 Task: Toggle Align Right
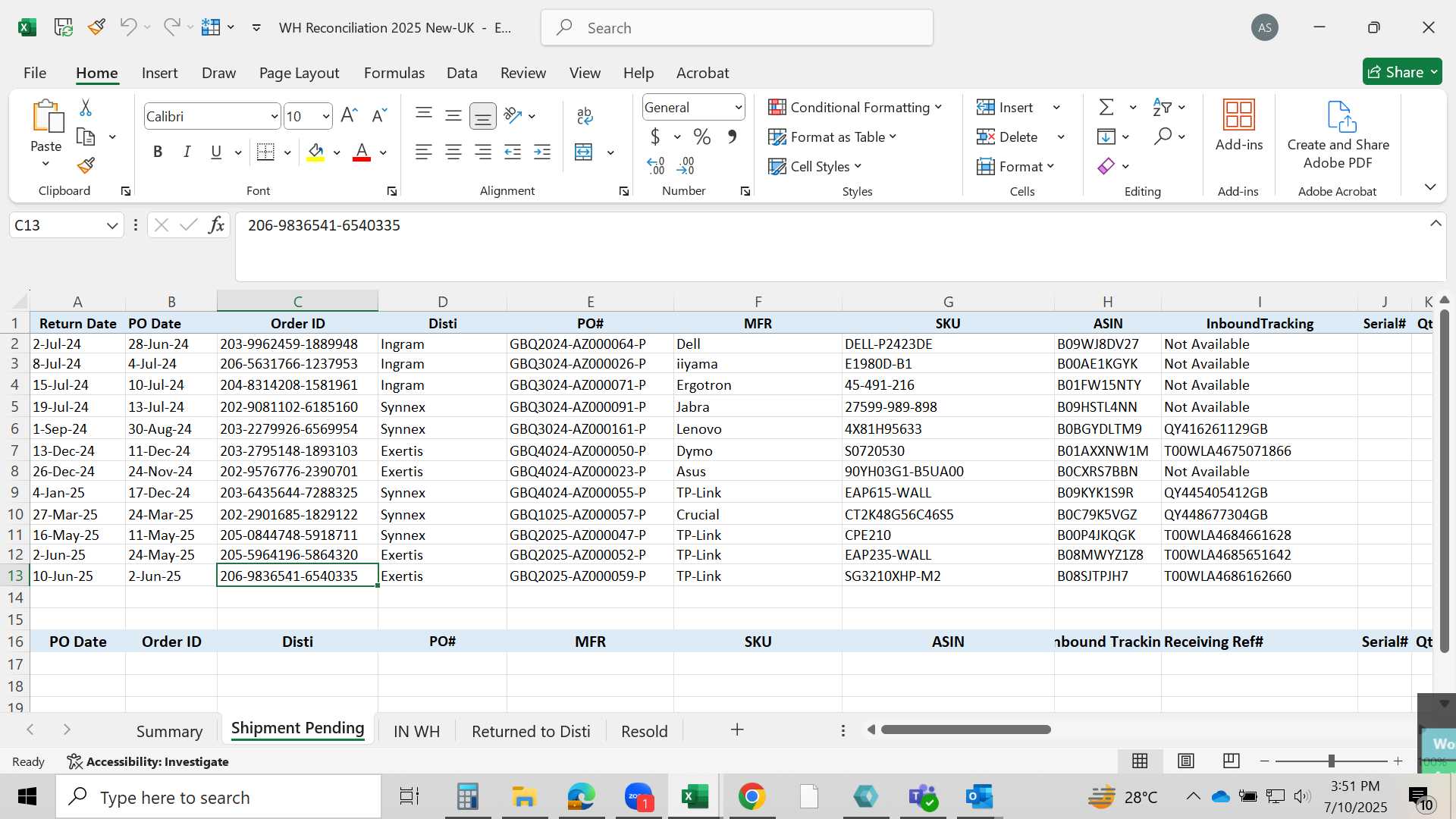(x=483, y=152)
